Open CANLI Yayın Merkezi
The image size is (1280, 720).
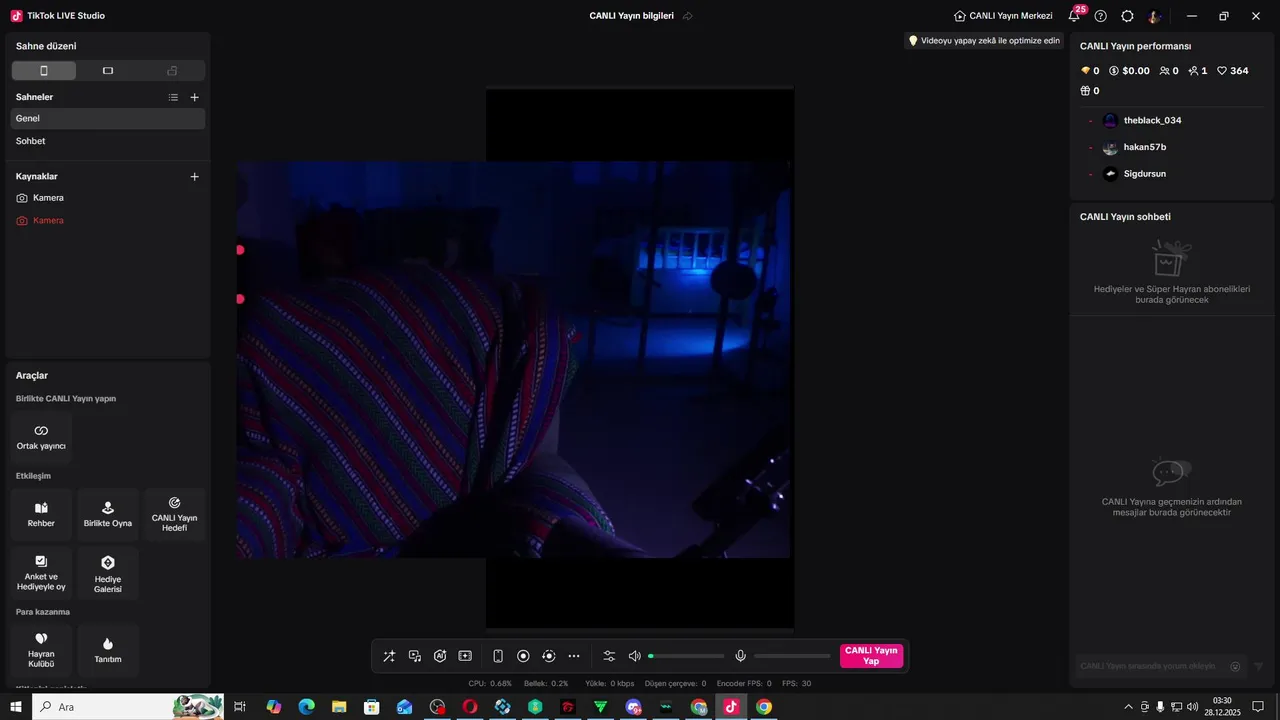1003,16
